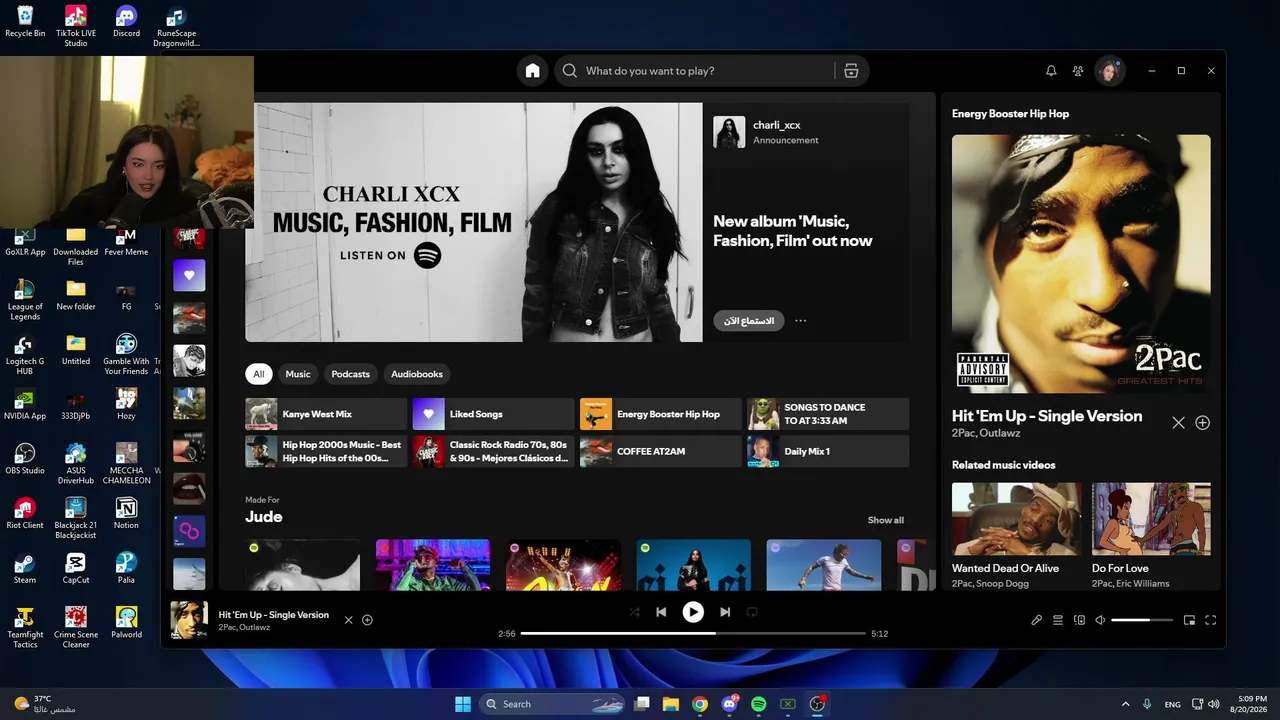Open Classic Rock Radio 70s, 80s tile
The image size is (1280, 720).
(494, 451)
